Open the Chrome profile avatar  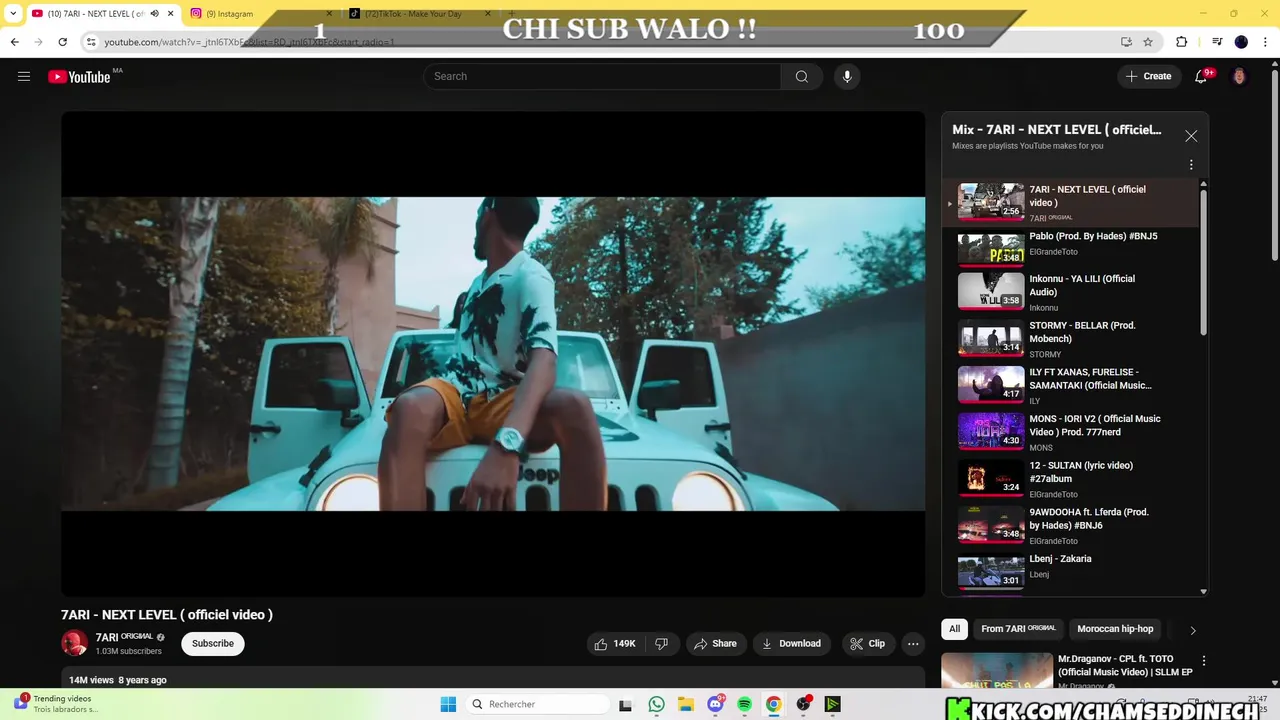coord(1241,42)
